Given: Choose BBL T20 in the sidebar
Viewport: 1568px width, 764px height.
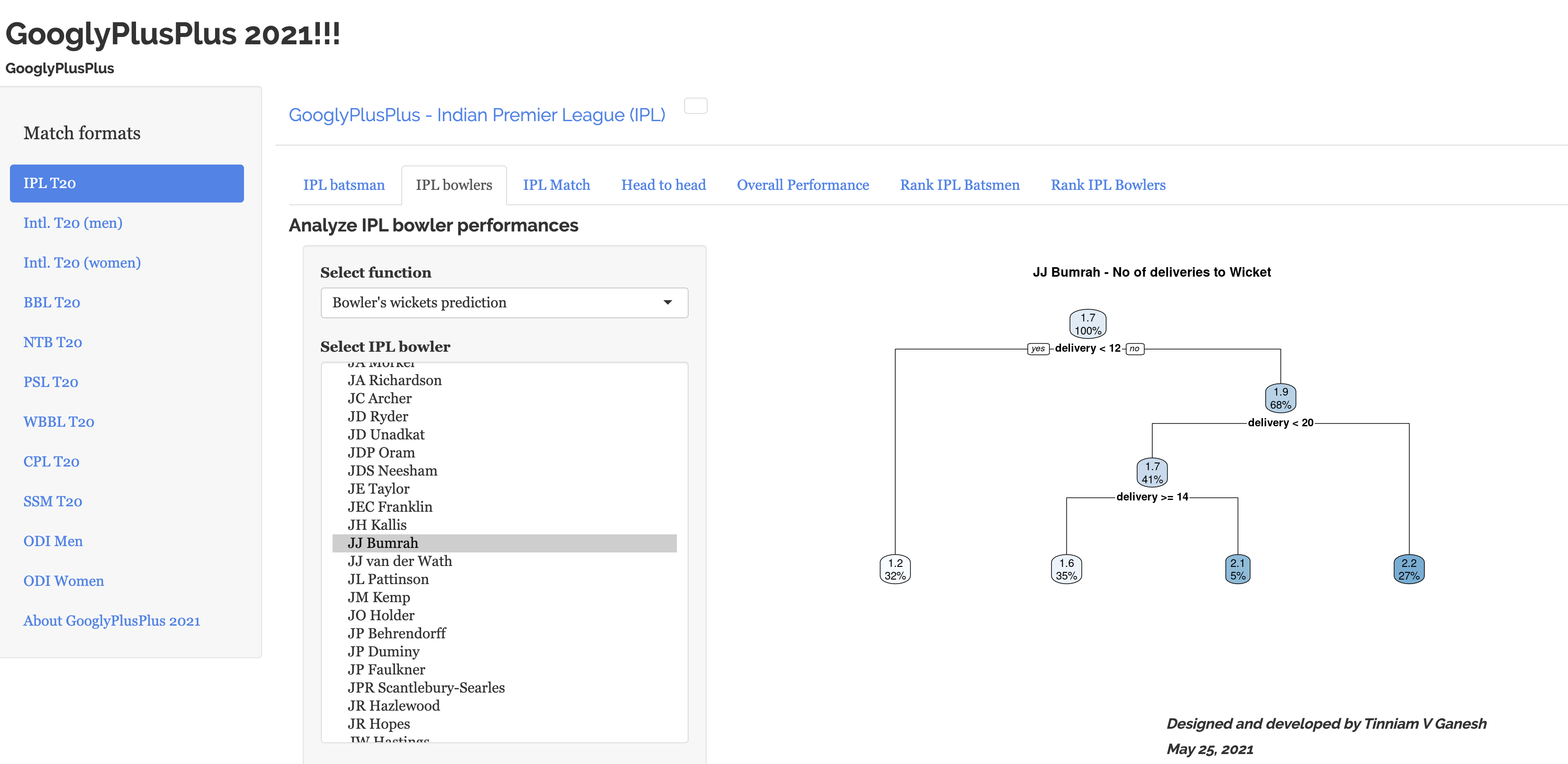Looking at the screenshot, I should 52,302.
